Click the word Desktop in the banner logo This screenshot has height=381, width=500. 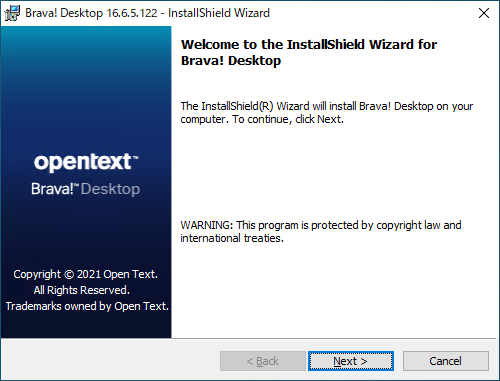click(110, 189)
